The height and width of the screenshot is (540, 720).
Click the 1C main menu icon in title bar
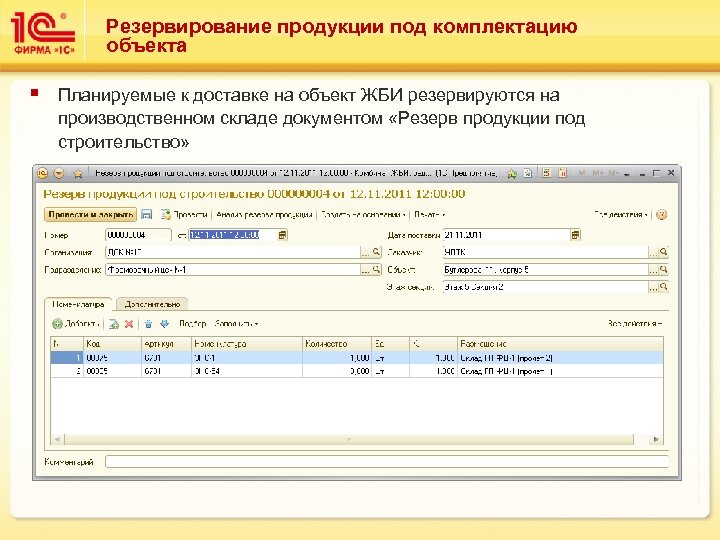point(42,173)
